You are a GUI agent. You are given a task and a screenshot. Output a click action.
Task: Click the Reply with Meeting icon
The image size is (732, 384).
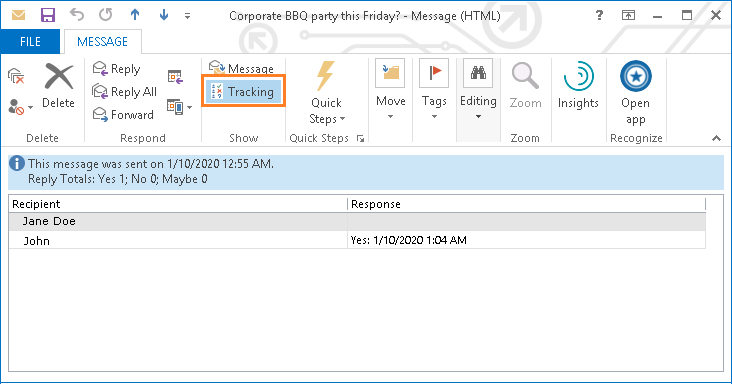[x=175, y=77]
